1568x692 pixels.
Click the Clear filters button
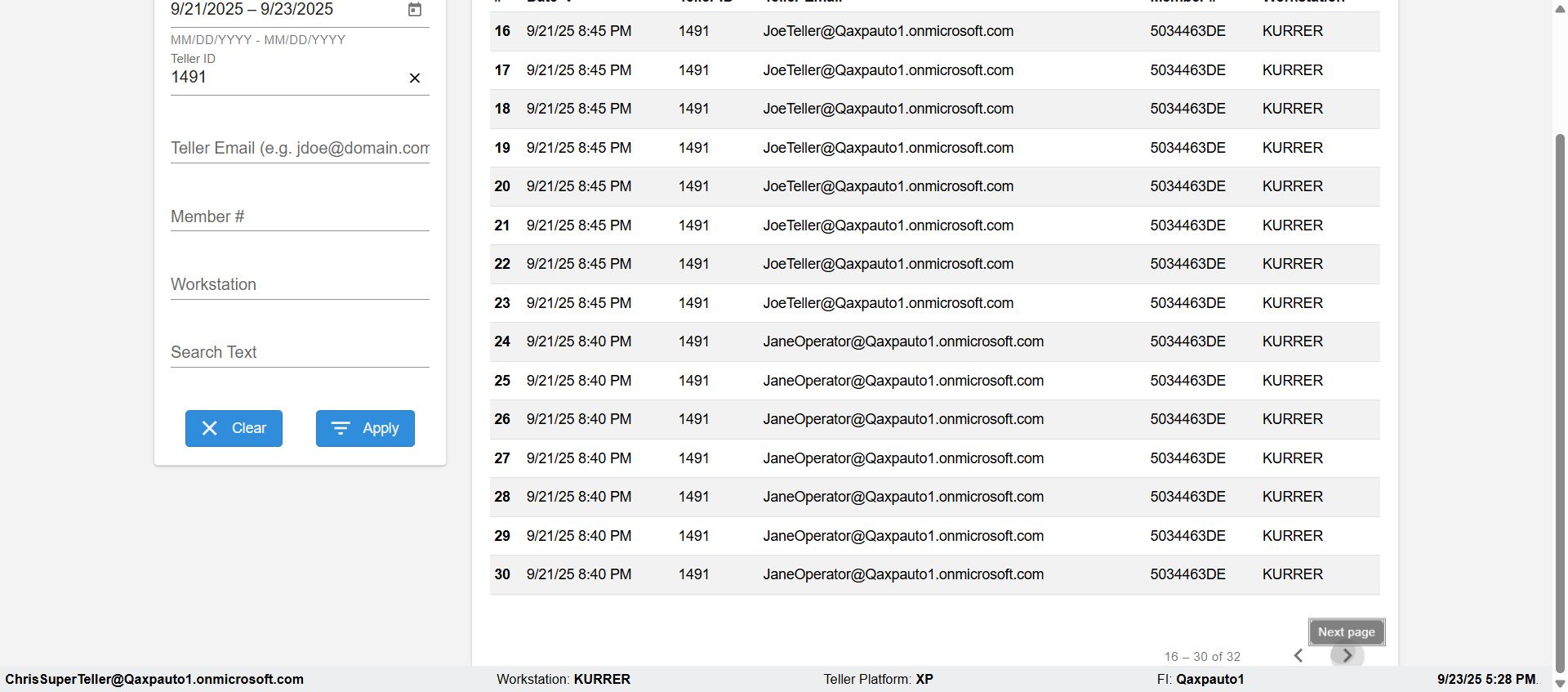click(234, 428)
